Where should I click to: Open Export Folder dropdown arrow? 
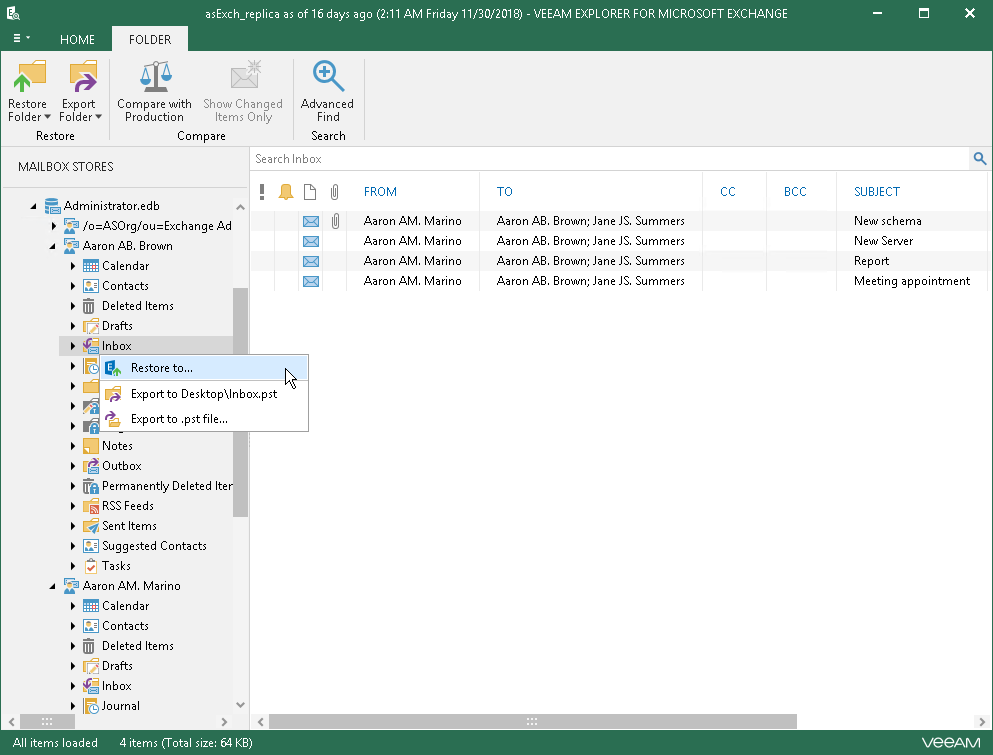tap(98, 117)
